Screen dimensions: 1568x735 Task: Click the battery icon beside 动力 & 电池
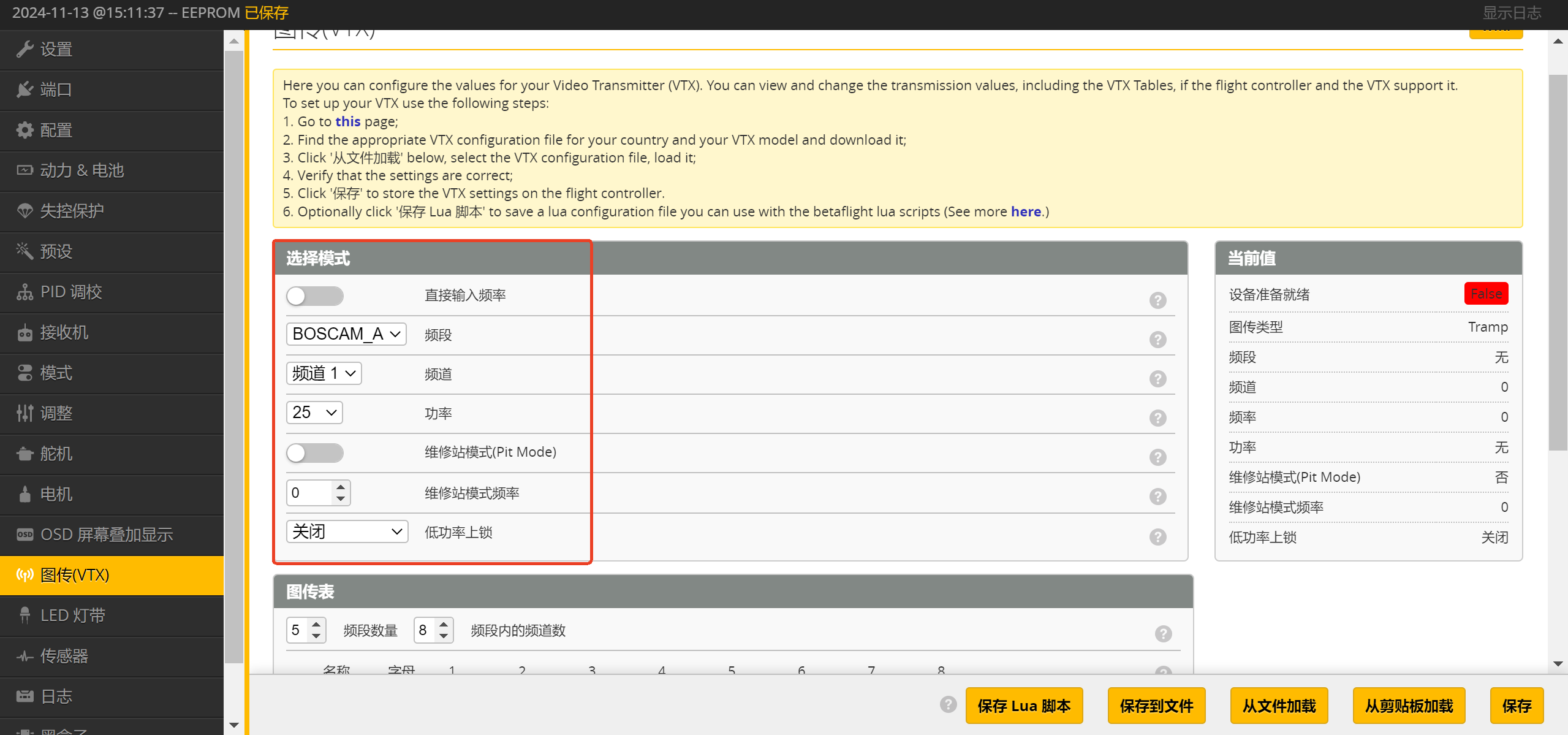pos(25,170)
